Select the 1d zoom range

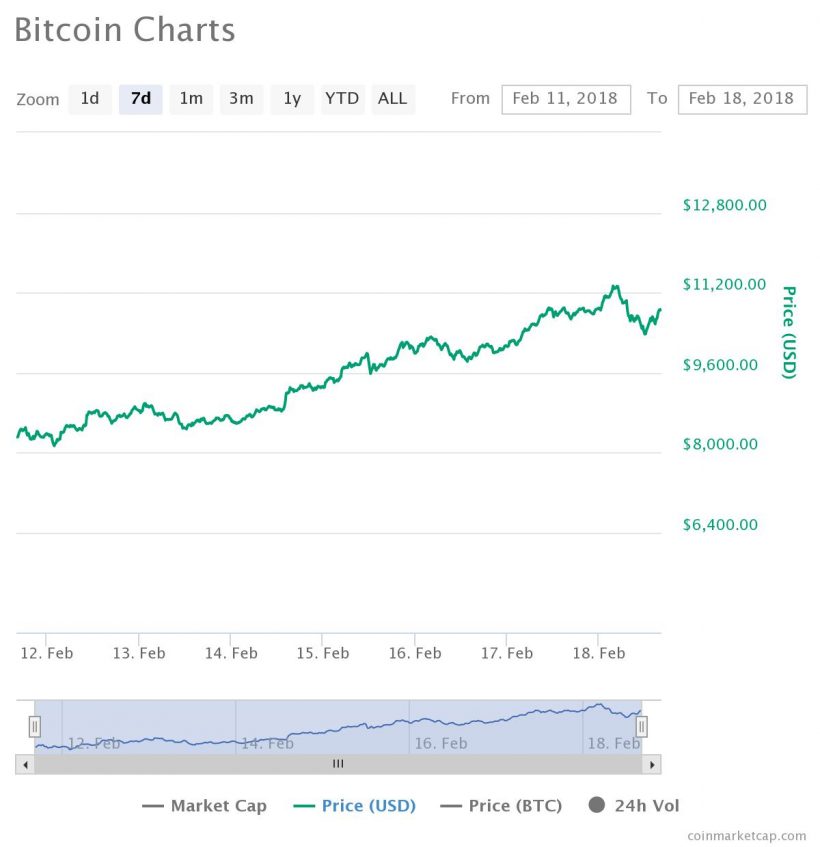pos(90,99)
